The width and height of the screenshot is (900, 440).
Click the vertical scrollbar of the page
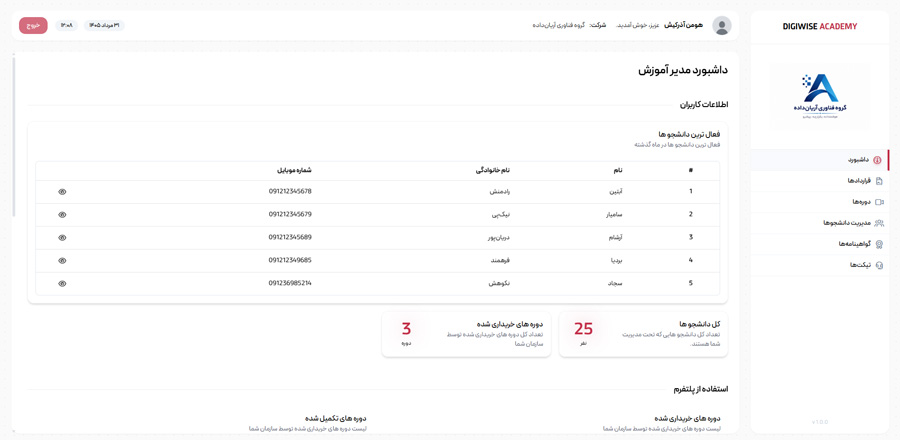tap(14, 137)
